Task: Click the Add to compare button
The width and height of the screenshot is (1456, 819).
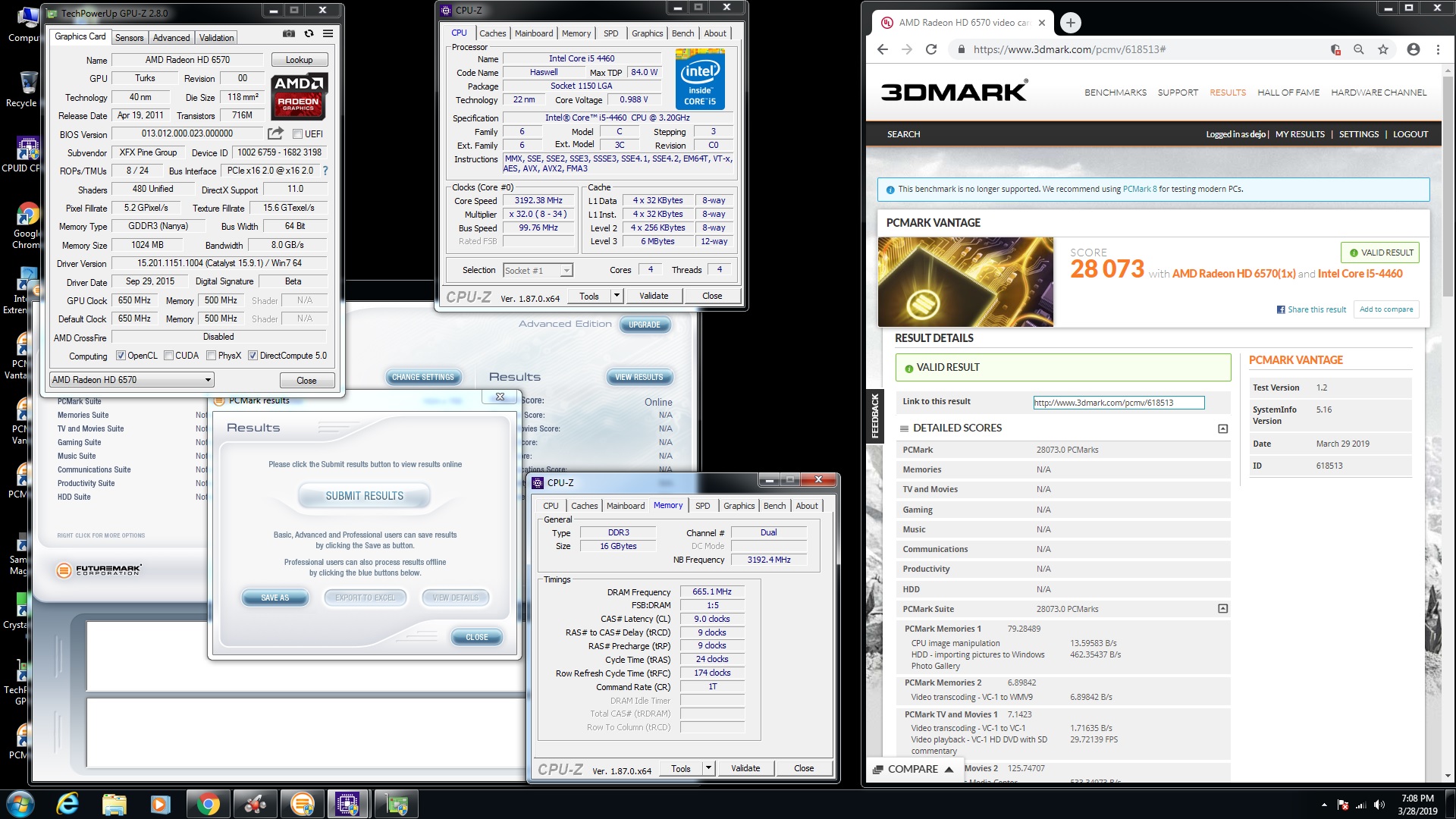Action: point(1386,309)
